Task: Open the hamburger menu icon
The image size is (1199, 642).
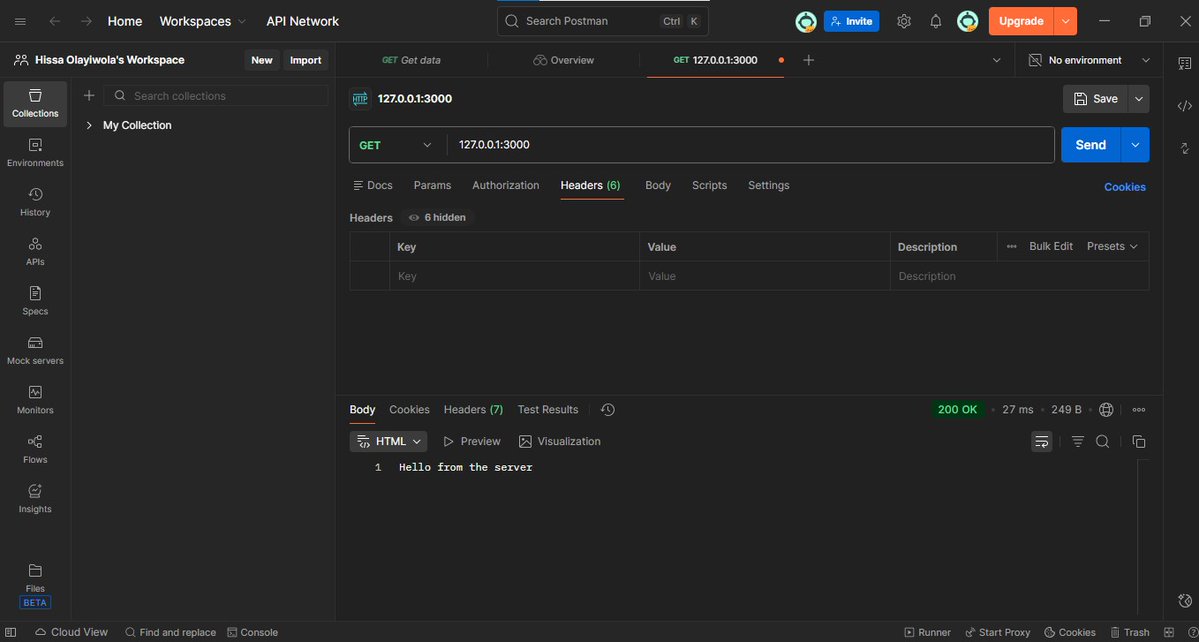Action: point(21,21)
